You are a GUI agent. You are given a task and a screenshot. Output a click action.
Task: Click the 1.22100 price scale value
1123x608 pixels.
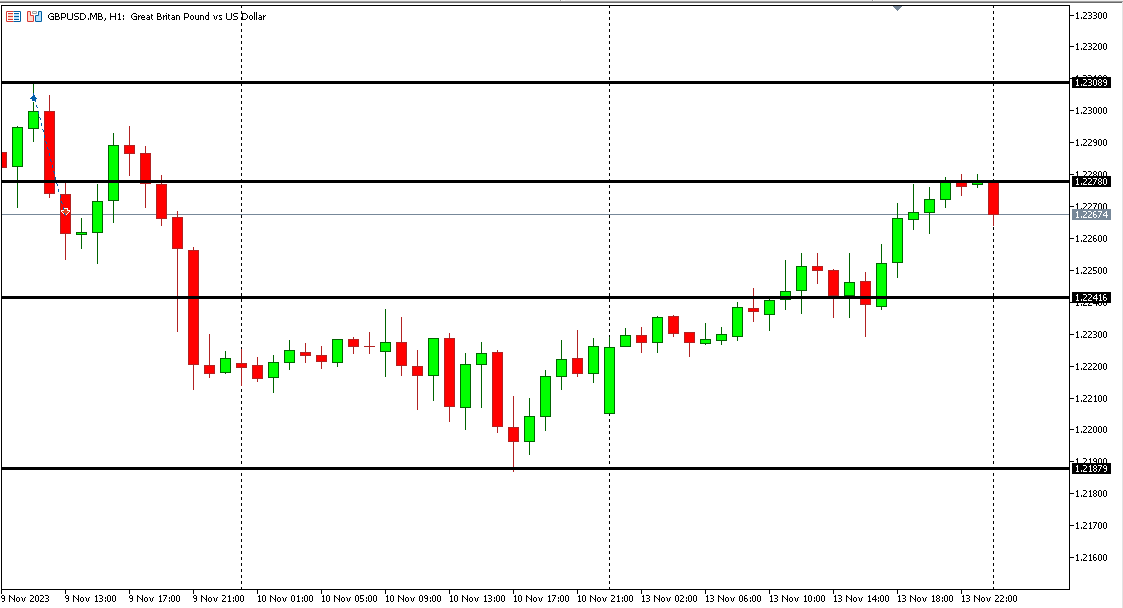click(1092, 398)
